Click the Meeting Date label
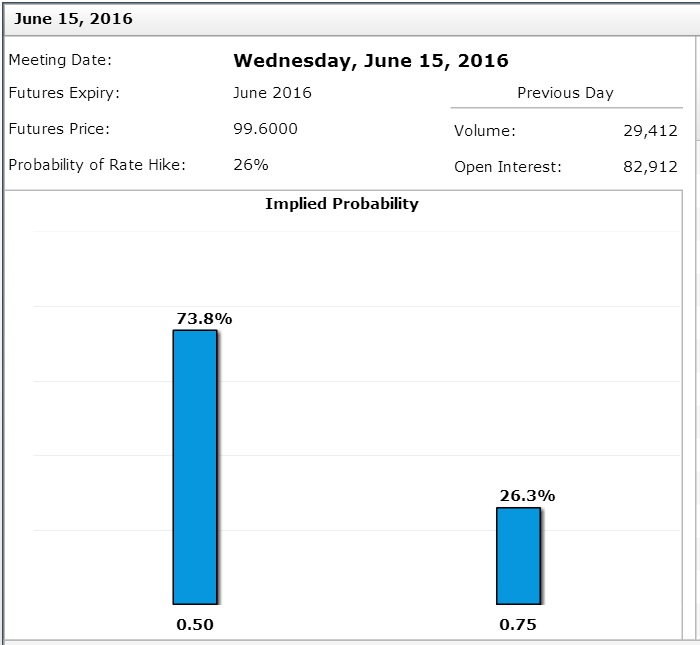700x645 pixels. (x=60, y=60)
